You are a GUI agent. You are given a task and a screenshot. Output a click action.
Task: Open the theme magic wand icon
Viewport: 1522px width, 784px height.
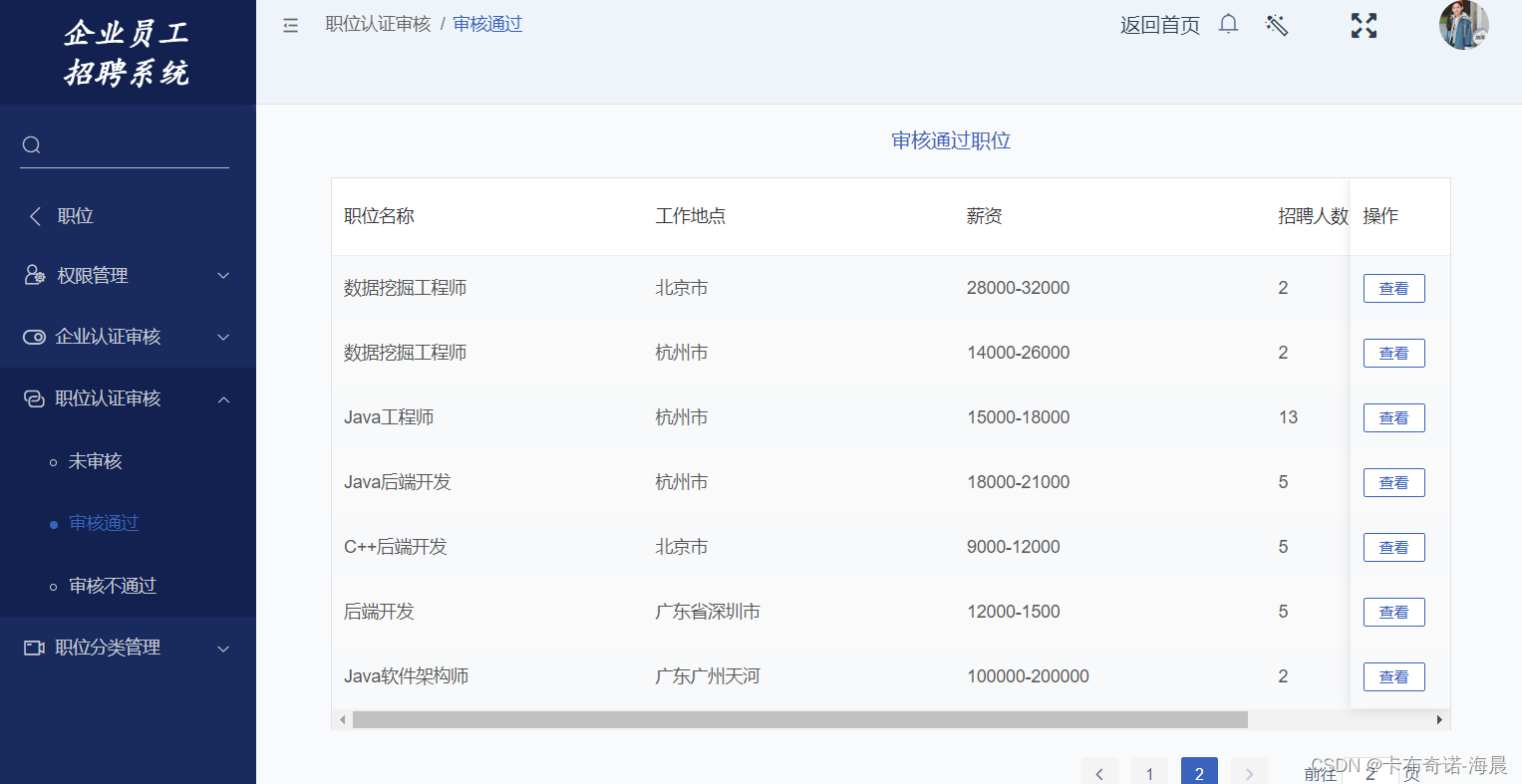1277,25
